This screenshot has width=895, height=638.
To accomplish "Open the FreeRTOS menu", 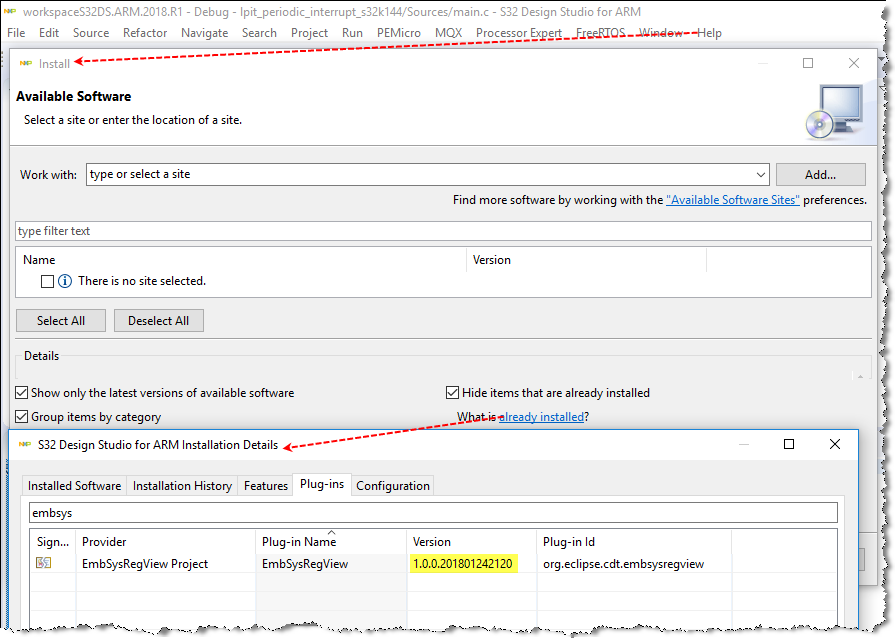I will point(600,33).
